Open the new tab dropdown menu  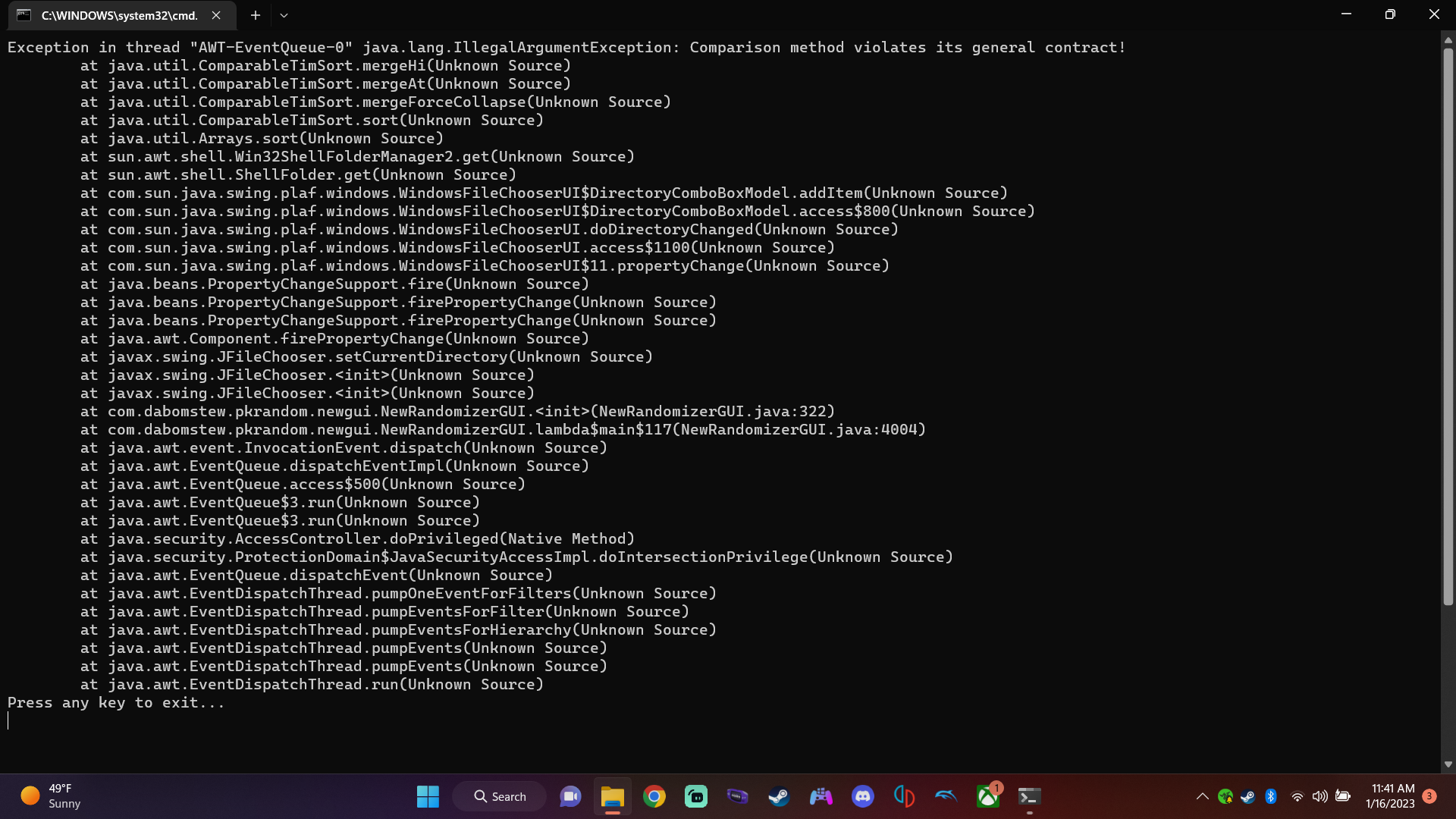point(284,15)
